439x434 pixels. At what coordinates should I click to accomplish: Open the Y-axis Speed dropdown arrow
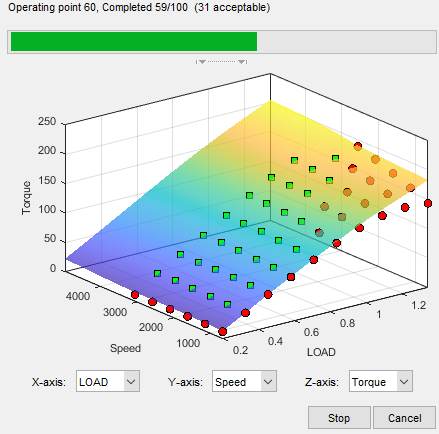[268, 381]
